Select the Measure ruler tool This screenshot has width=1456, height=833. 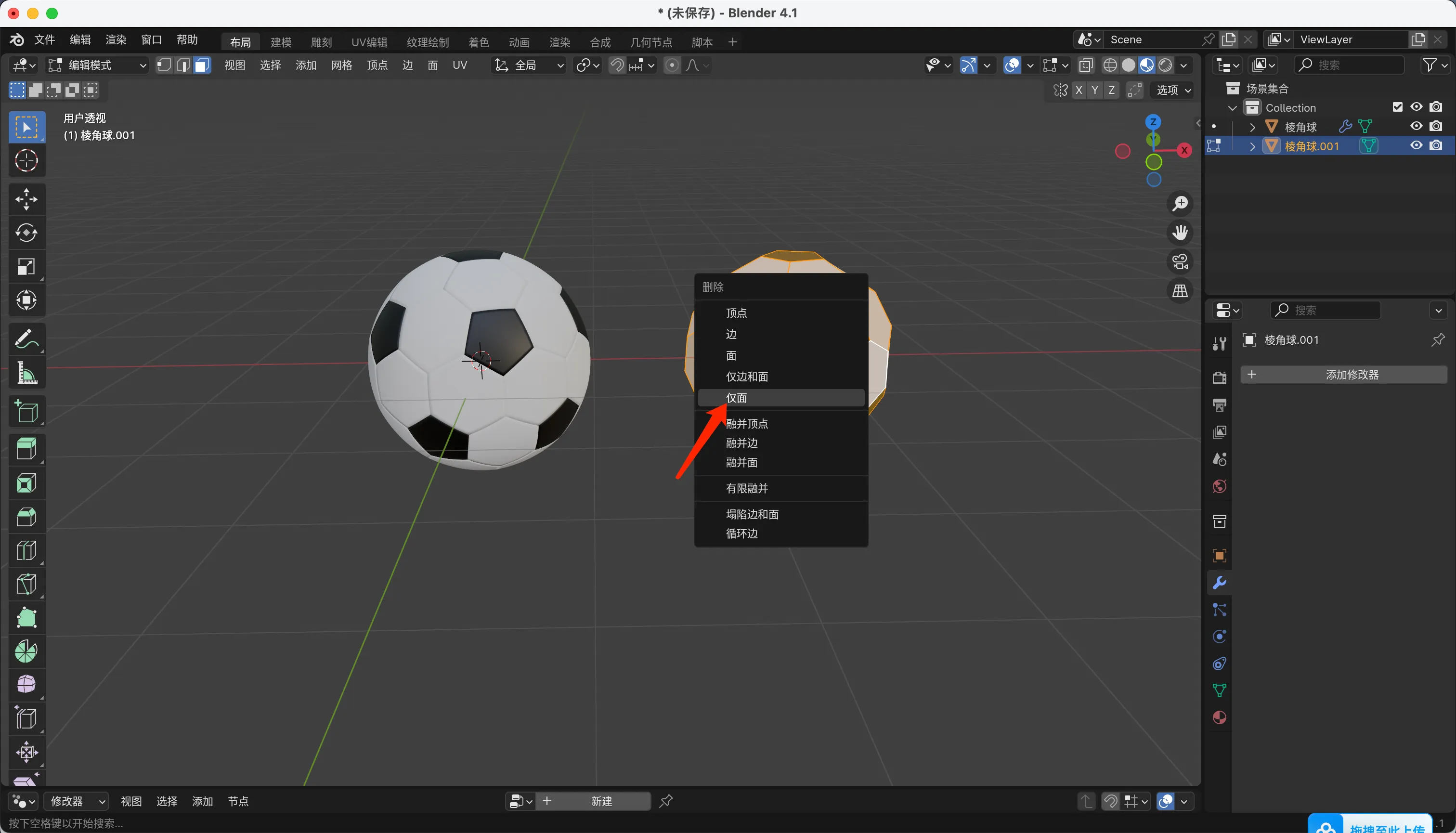click(26, 373)
